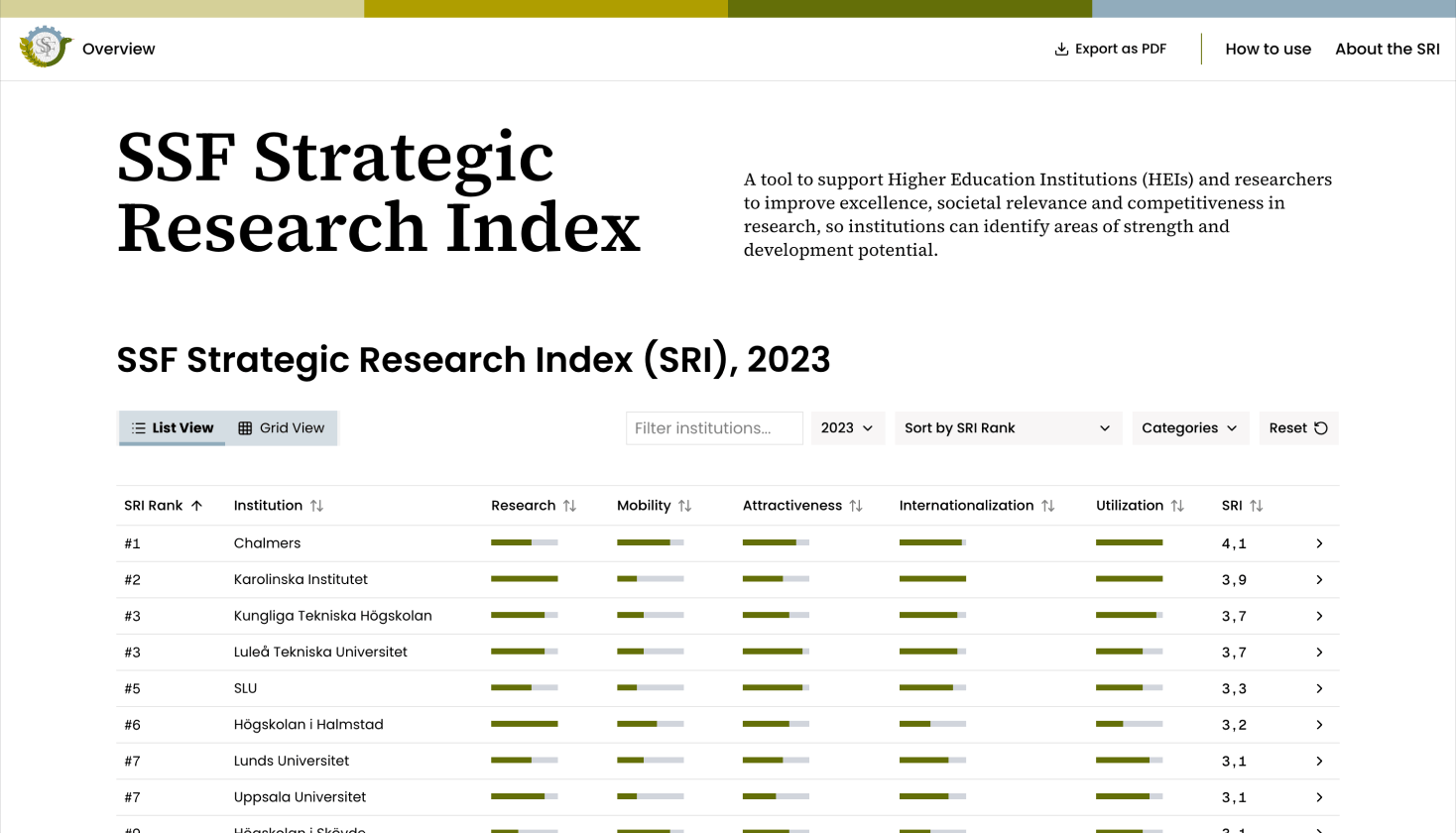Viewport: 1456px width, 833px height.
Task: Sort by Institution using the sort arrows
Action: tap(316, 506)
